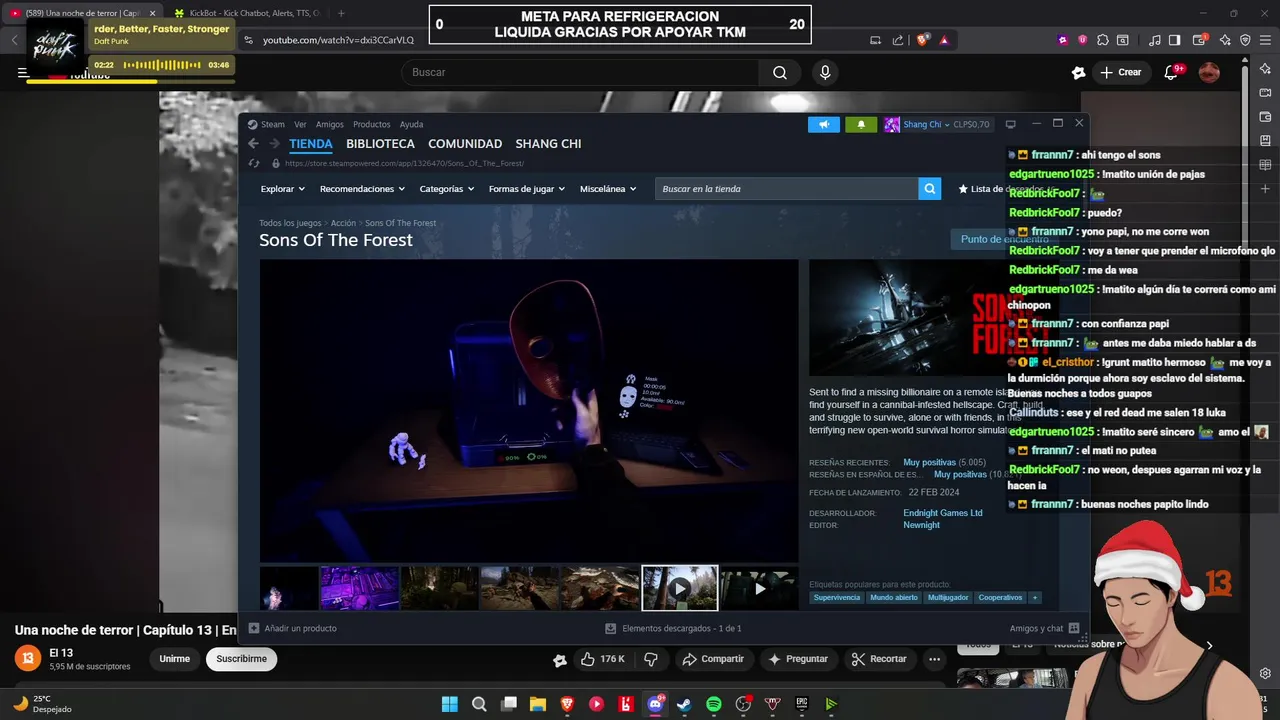This screenshot has height=720, width=1280.
Task: Click YouTube voice search microphone
Action: [825, 72]
